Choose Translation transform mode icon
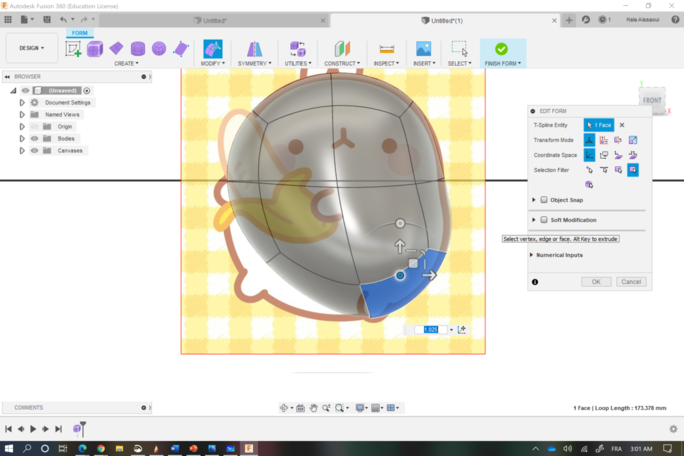The height and width of the screenshot is (456, 684). point(604,140)
